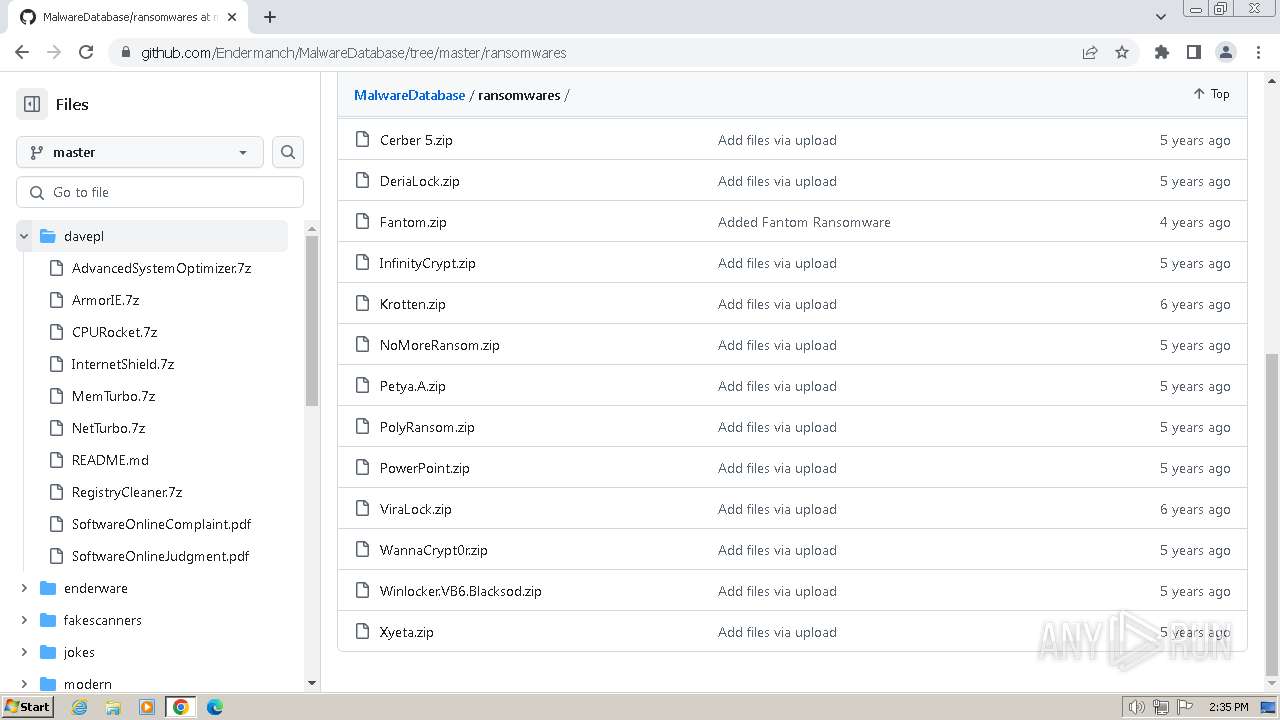Image resolution: width=1280 pixels, height=720 pixels.
Task: Collapse the file tree side panel icon
Action: tap(32, 104)
